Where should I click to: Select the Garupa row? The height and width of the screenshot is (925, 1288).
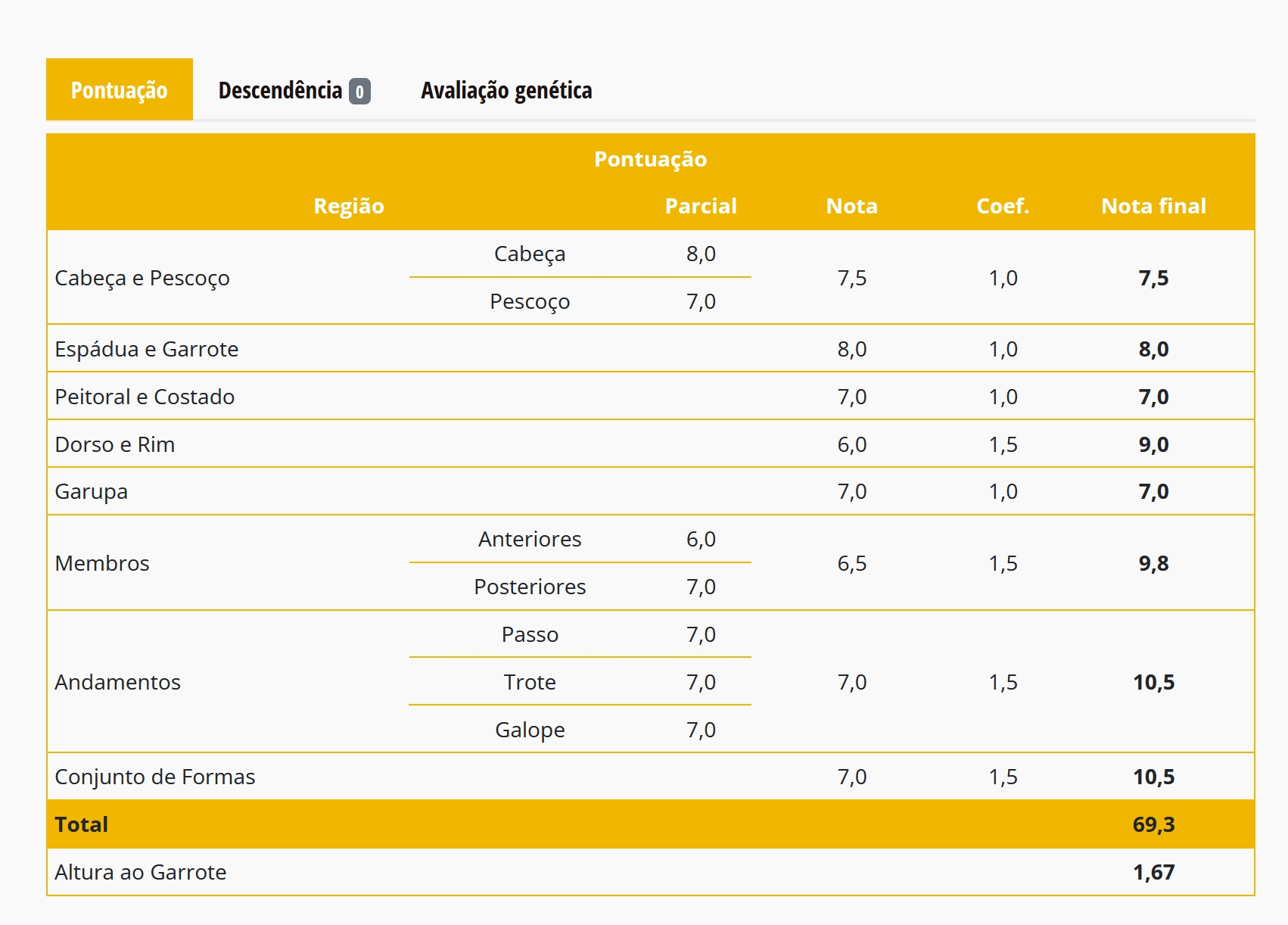click(651, 491)
